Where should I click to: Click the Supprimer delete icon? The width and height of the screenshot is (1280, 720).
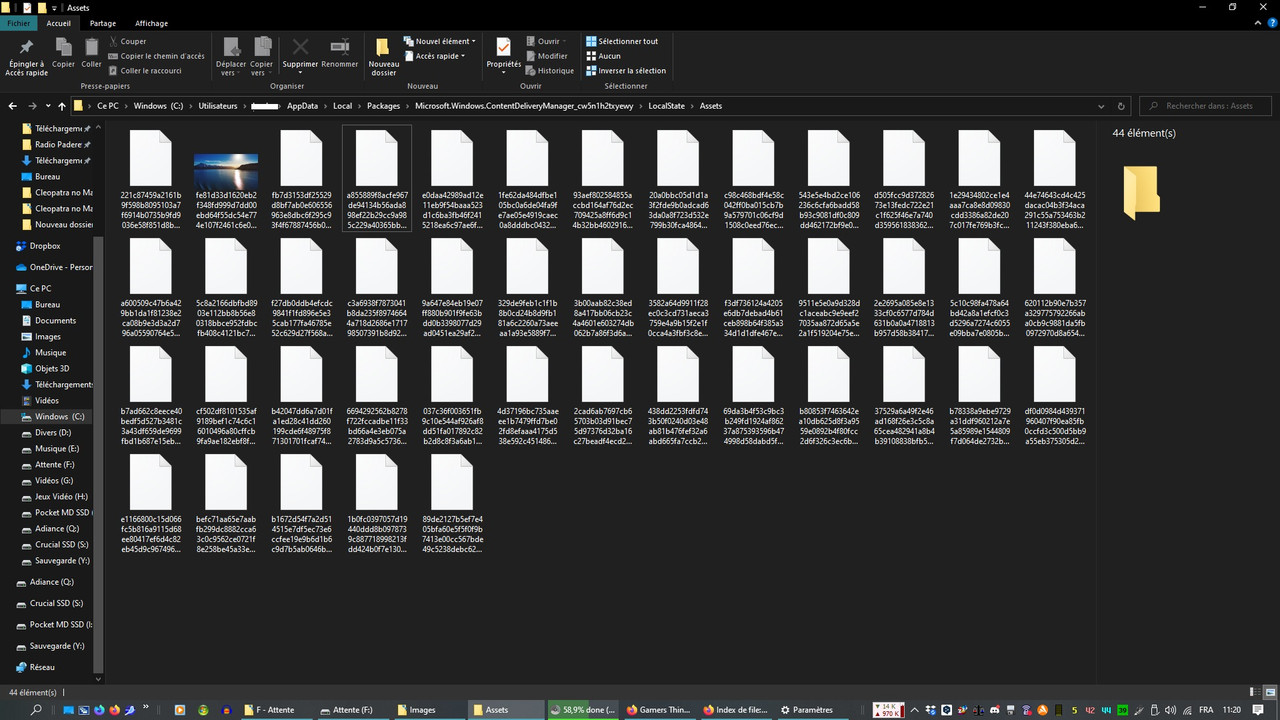pyautogui.click(x=300, y=53)
